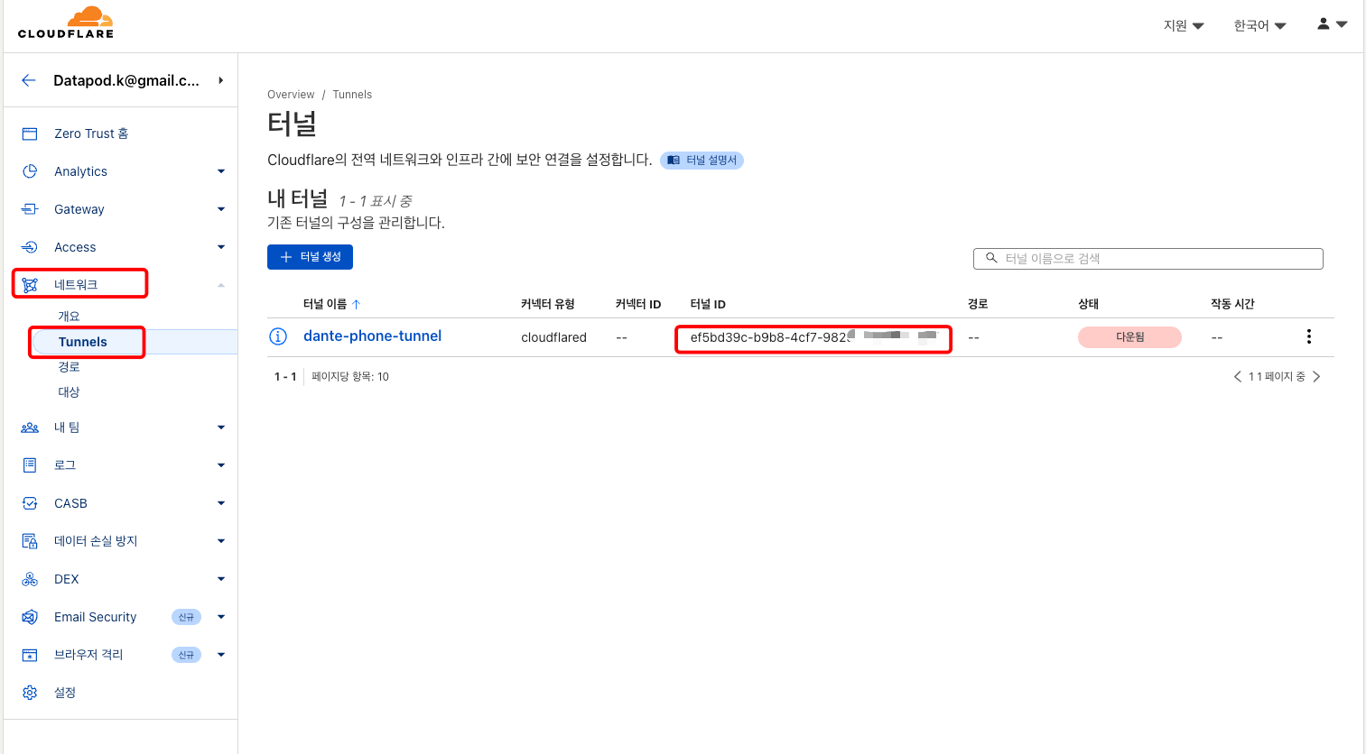
Task: Expand the Email Security menu arrow
Action: 221,618
